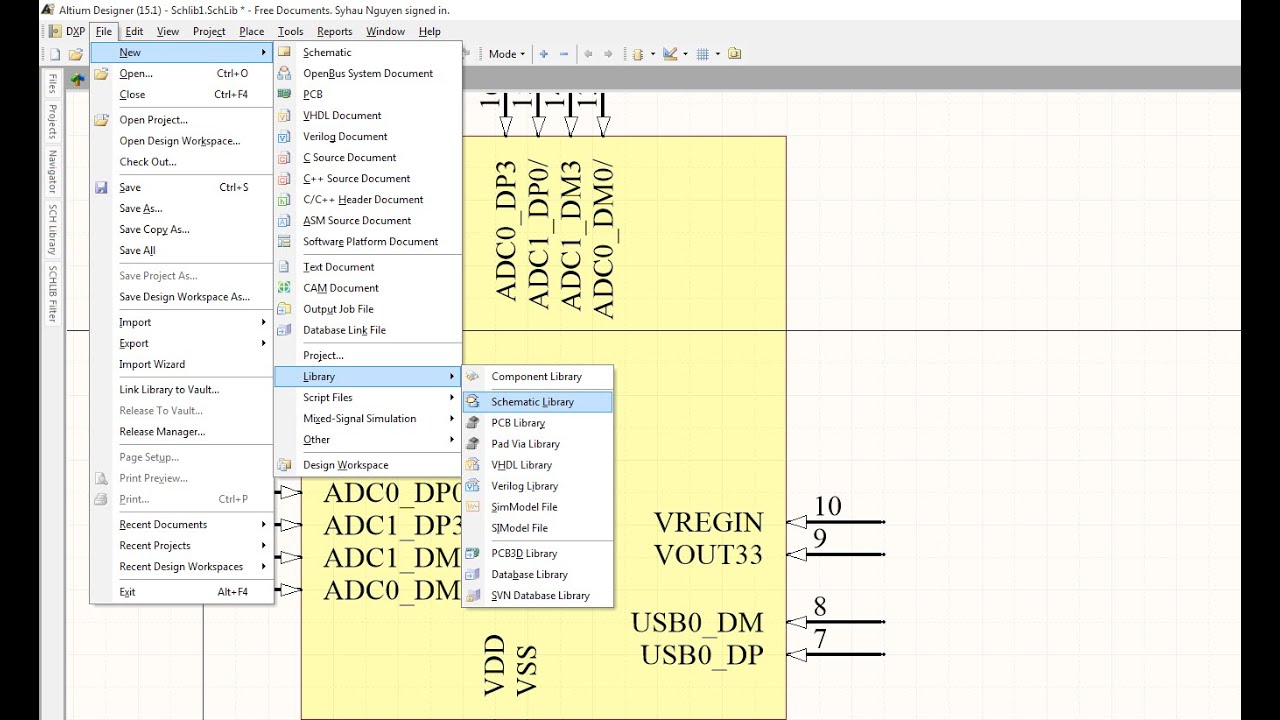This screenshot has height=720, width=1280.
Task: Switch to the Files side panel tab
Action: (x=52, y=83)
